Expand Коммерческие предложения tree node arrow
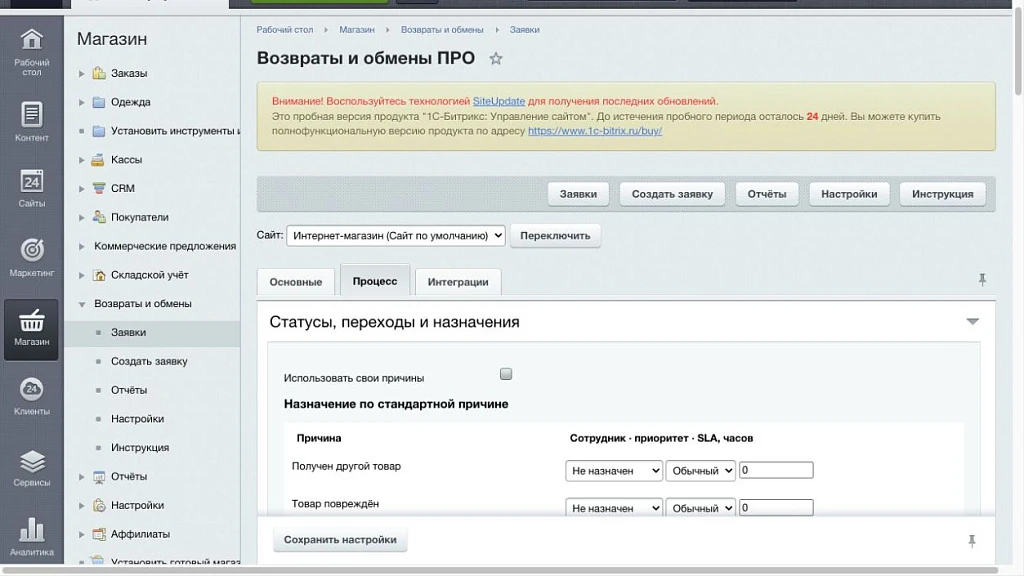Image resolution: width=1024 pixels, height=576 pixels. 82,246
